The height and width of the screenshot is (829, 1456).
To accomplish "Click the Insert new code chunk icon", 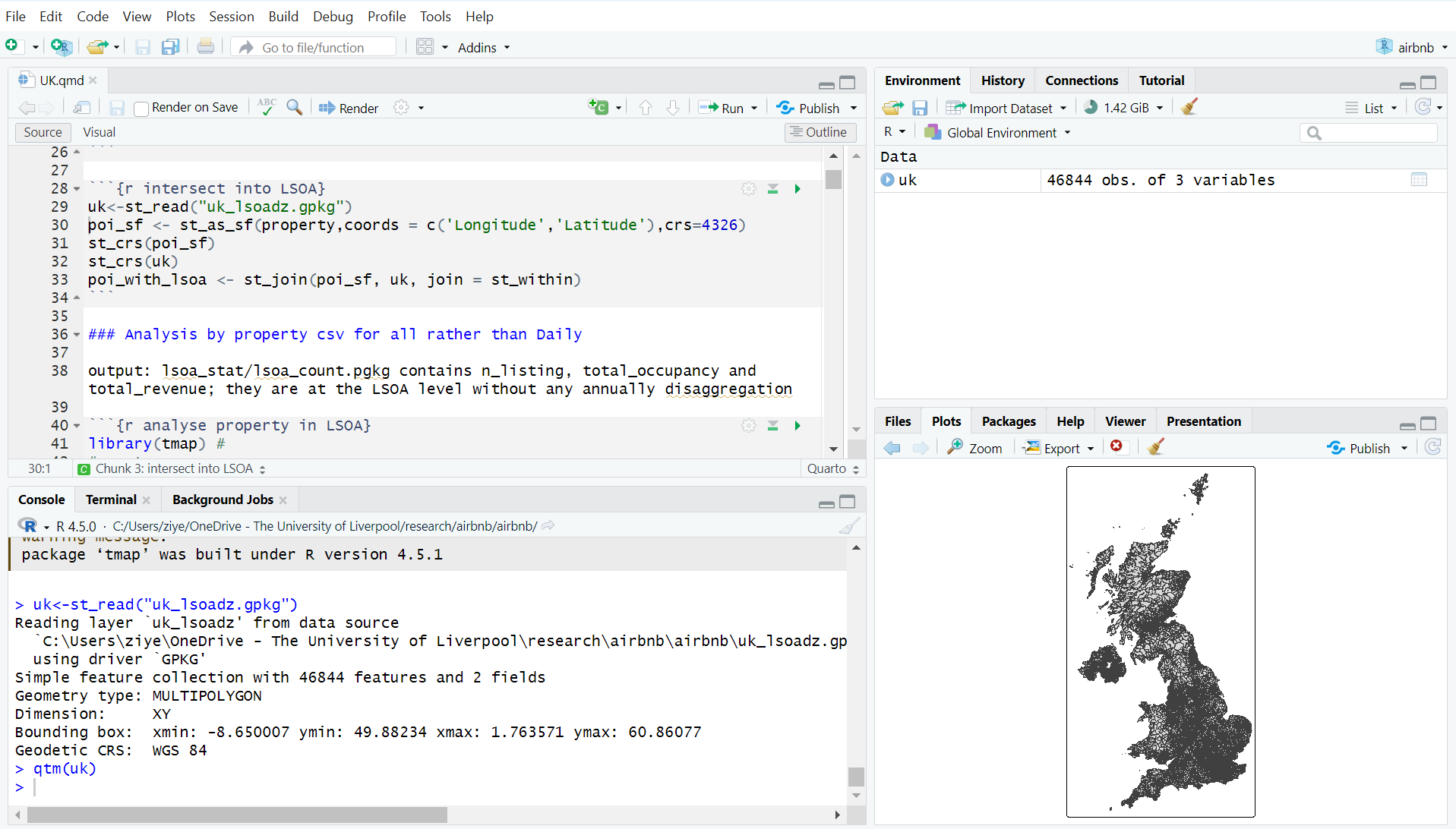I will click(x=599, y=108).
